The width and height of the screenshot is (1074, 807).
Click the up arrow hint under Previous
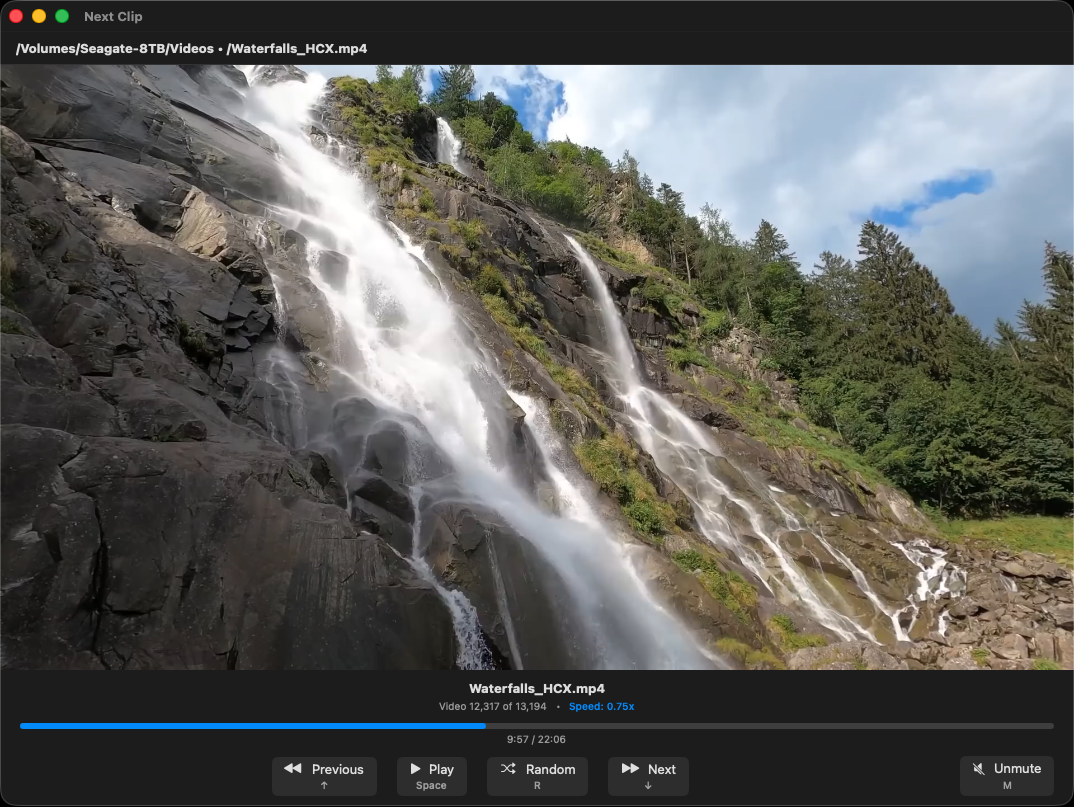pos(324,786)
